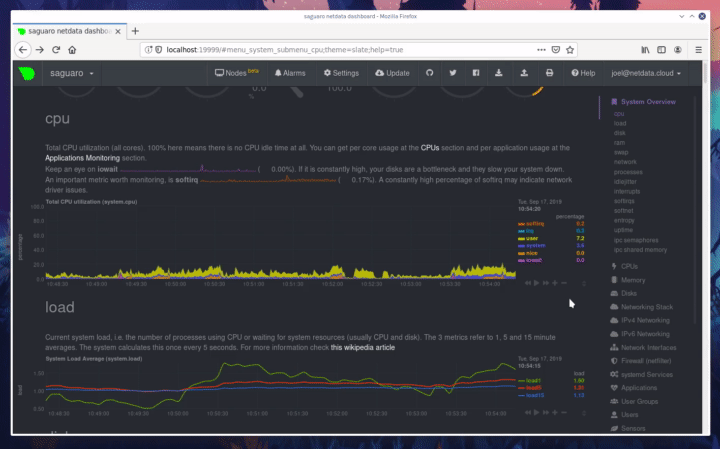
Task: Expand the Firewall (netfilter) sidebar section
Action: pos(641,361)
